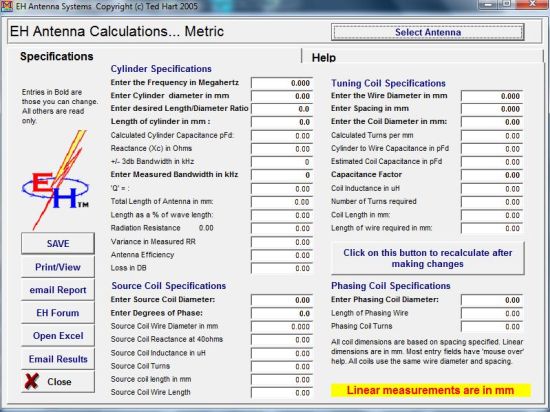Click the Cylinder diameter in mm field
The height and width of the screenshot is (412, 550).
pos(282,96)
